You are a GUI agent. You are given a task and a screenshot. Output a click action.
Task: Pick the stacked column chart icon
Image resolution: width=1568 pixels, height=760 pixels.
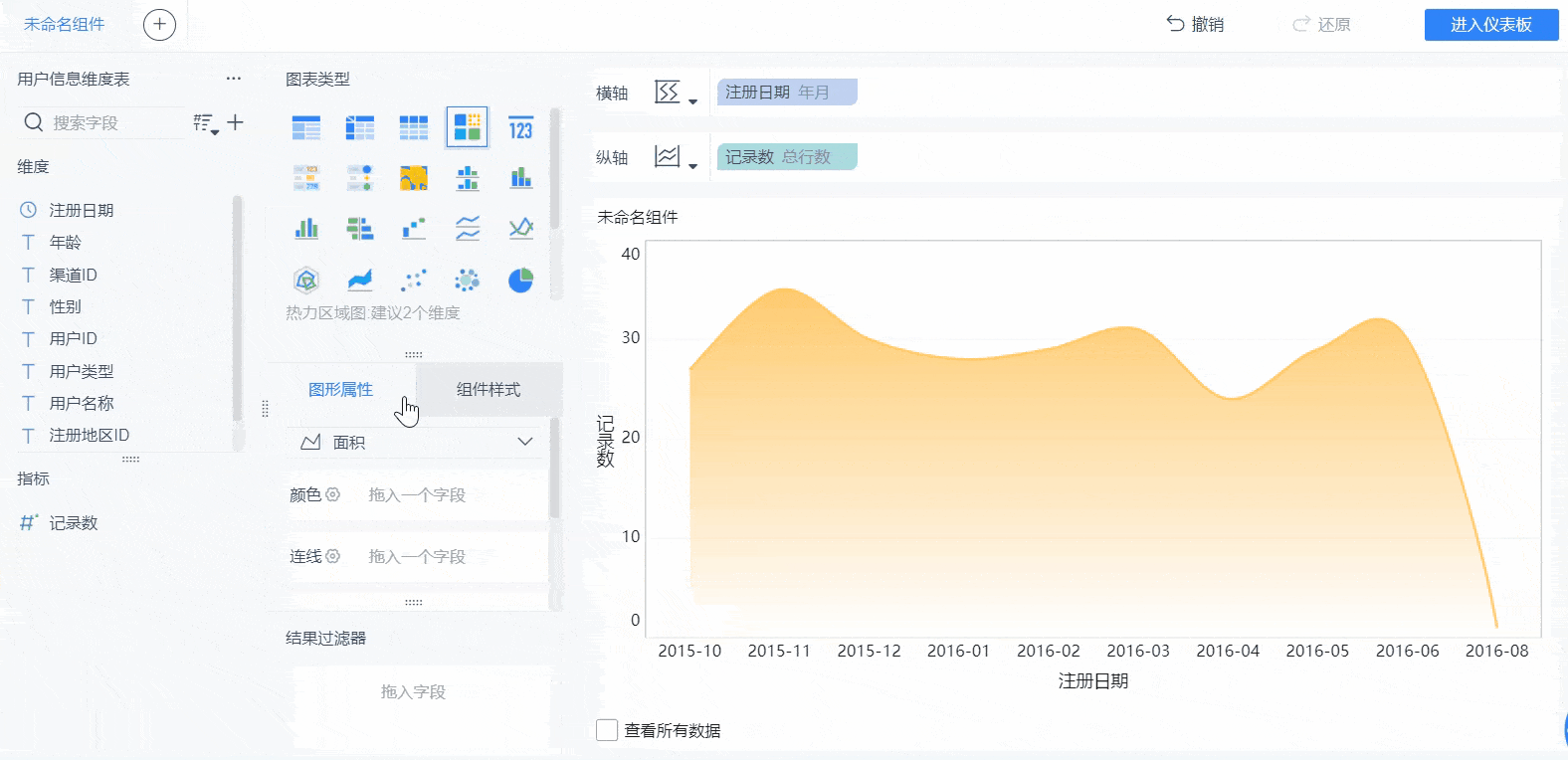pos(520,178)
